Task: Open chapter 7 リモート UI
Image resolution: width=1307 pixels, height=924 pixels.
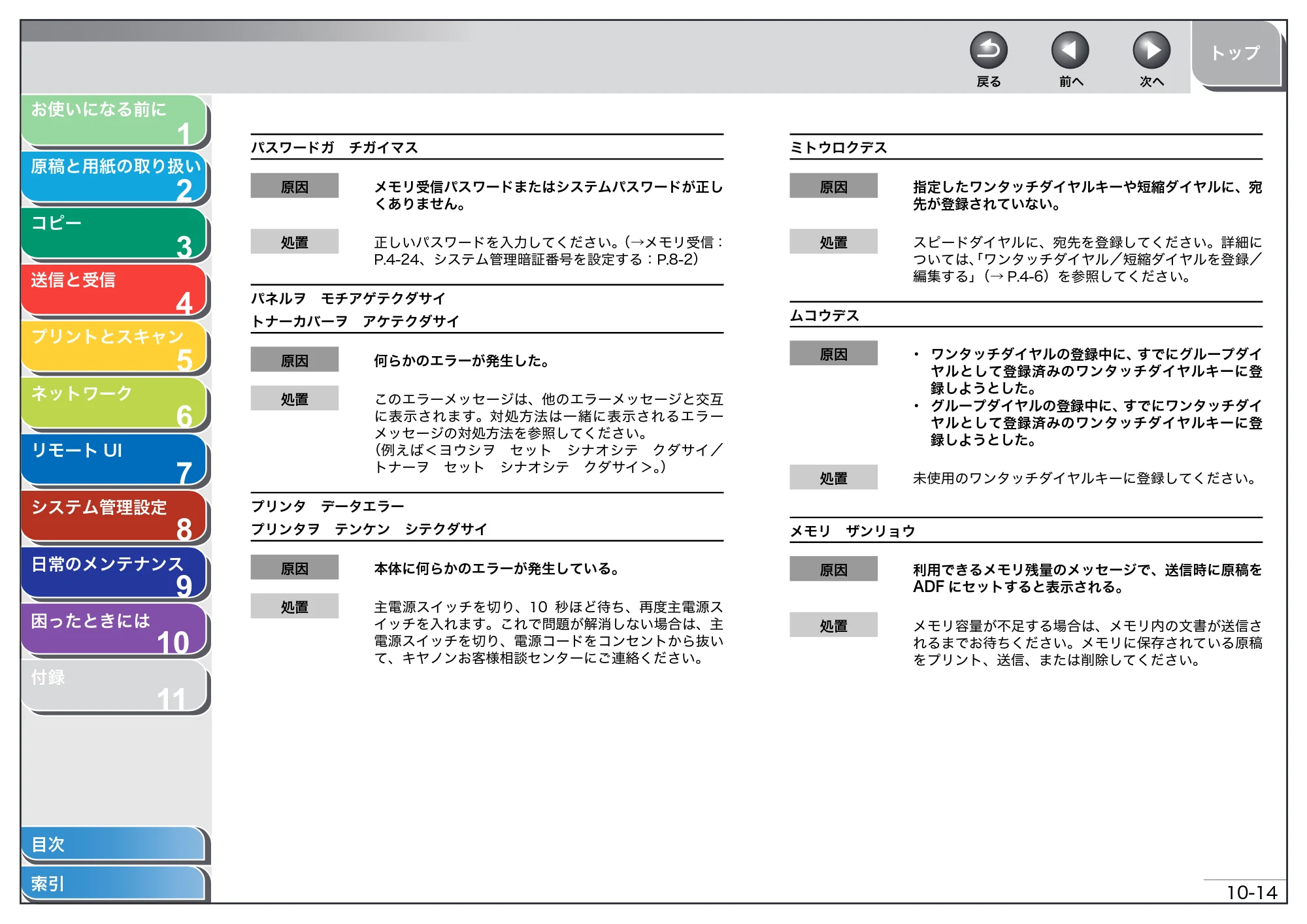Action: pos(114,461)
